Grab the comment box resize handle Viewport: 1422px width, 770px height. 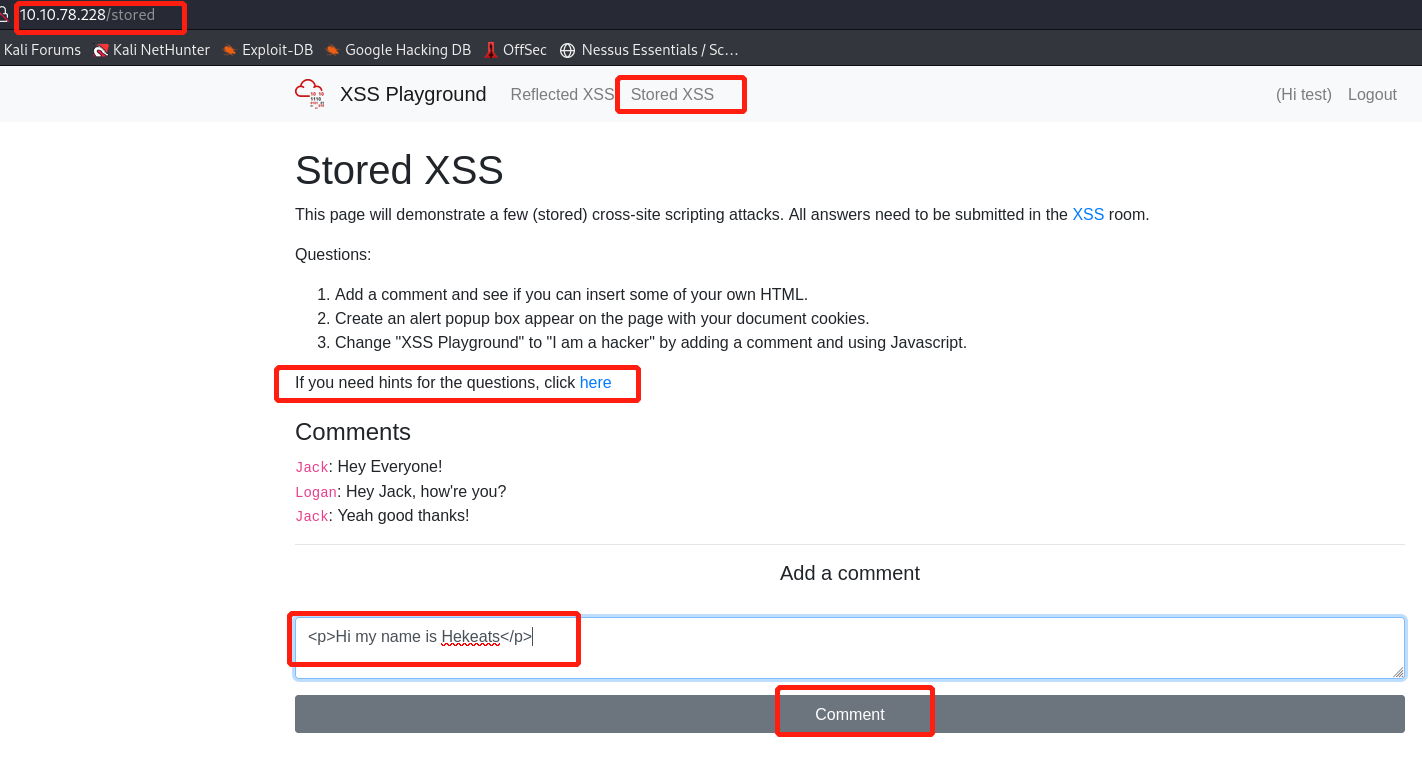pos(1397,672)
